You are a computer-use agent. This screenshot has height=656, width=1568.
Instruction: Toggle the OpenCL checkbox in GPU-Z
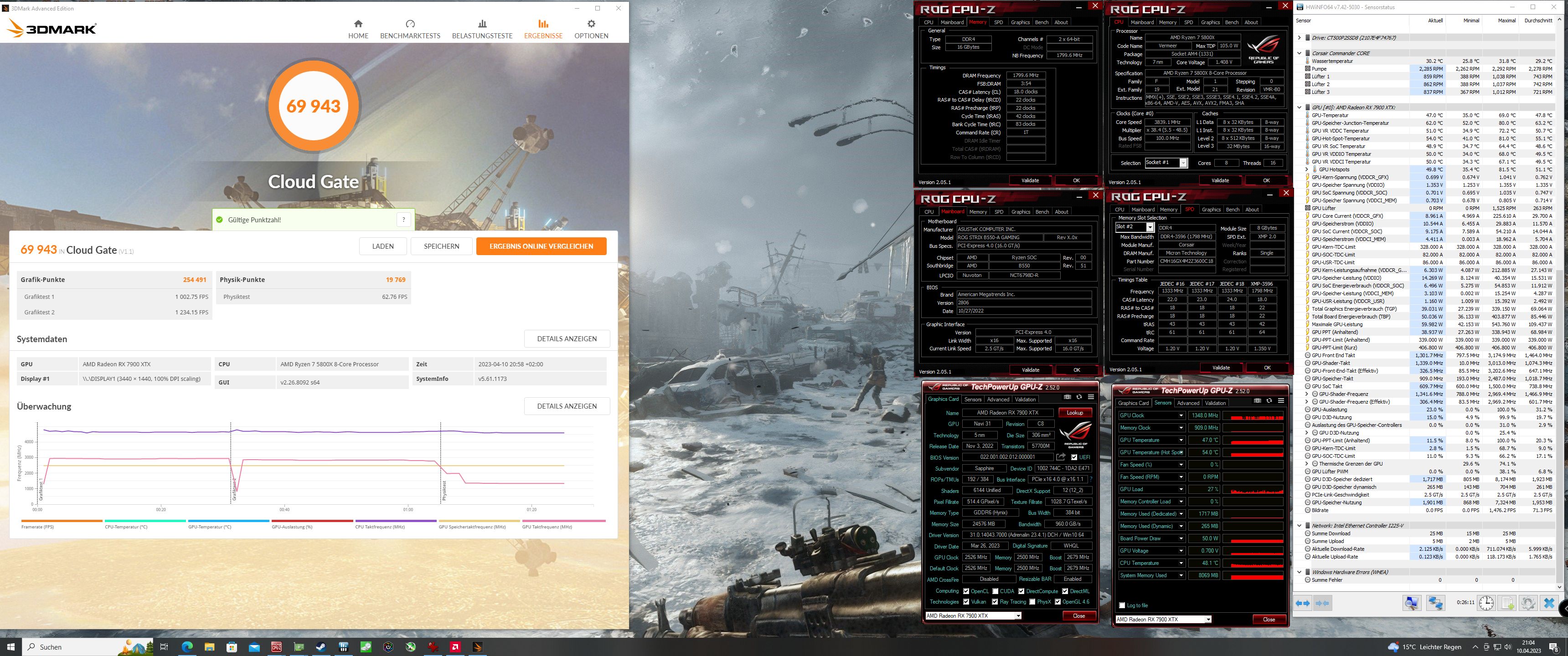(x=966, y=591)
